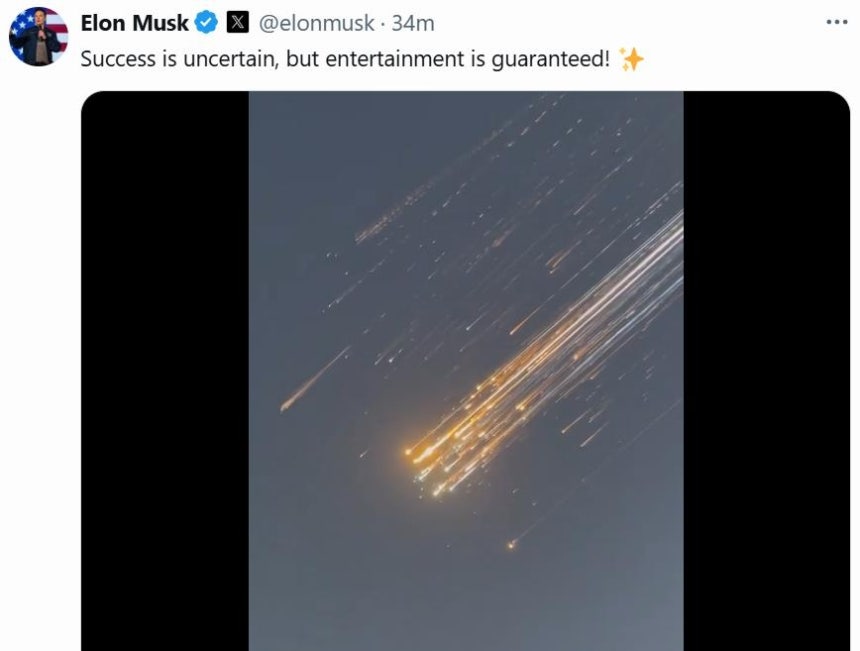Image resolution: width=860 pixels, height=651 pixels.
Task: Open Elon Musk's profile avatar
Action: [x=38, y=37]
